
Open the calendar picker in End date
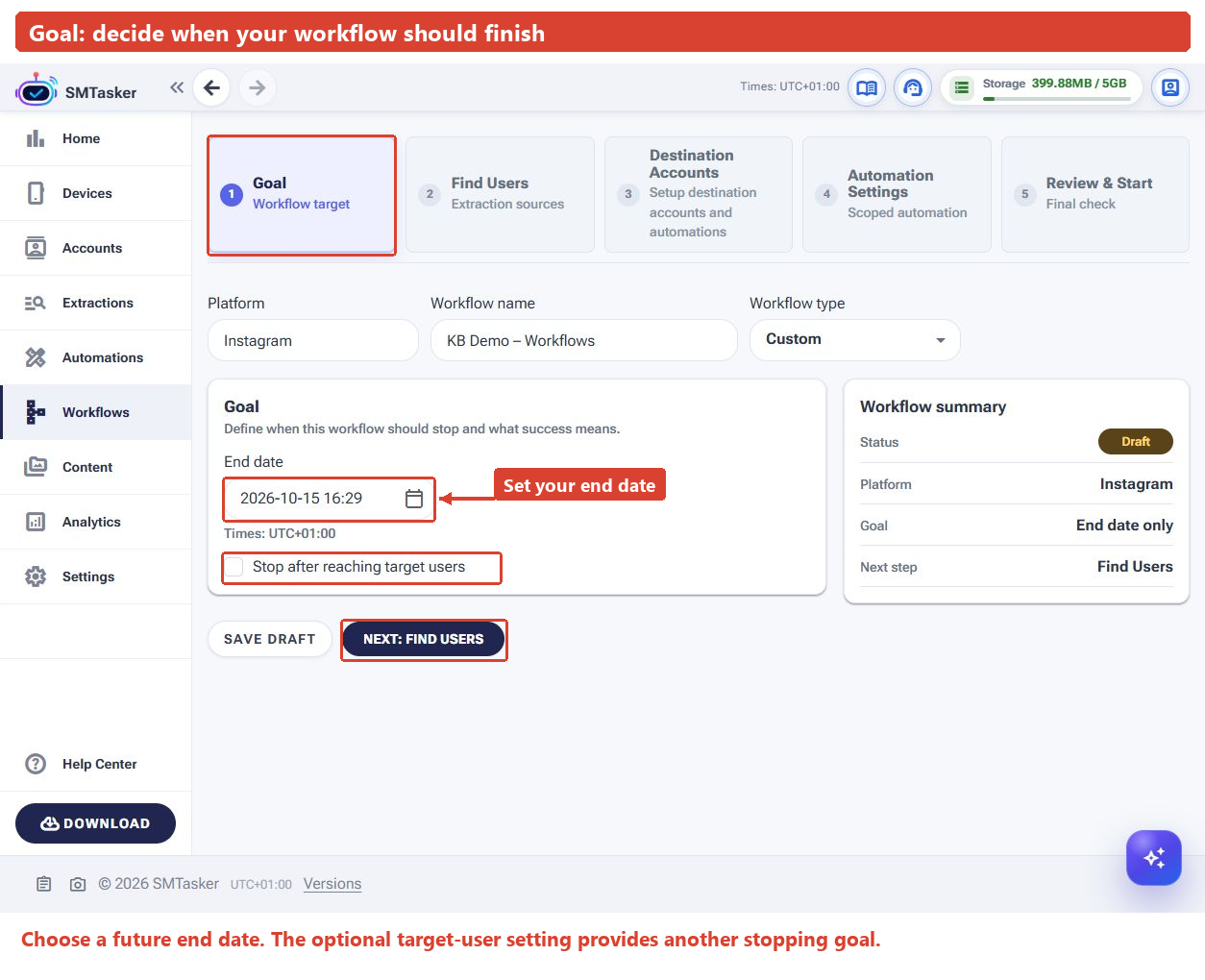pyautogui.click(x=414, y=499)
